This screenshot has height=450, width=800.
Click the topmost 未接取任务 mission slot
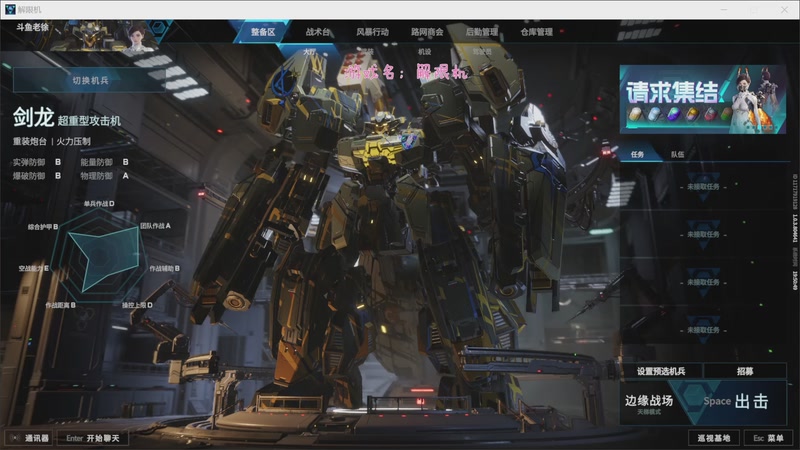click(703, 187)
